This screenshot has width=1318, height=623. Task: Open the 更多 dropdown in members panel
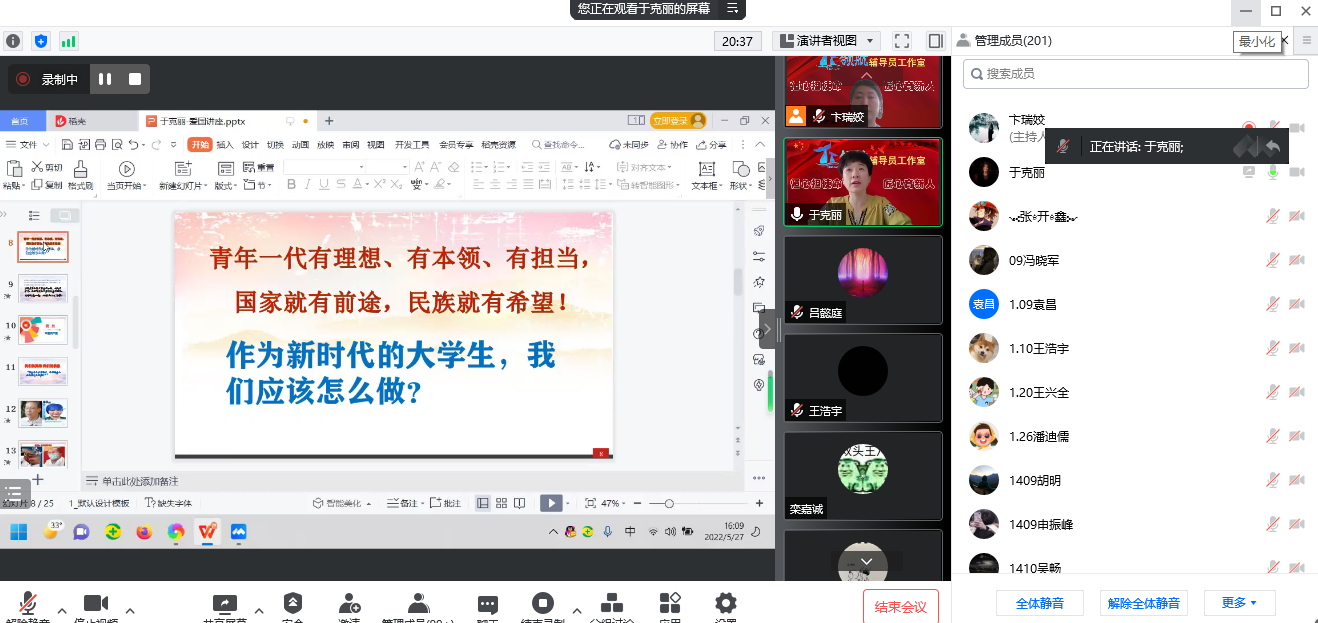pos(1238,603)
